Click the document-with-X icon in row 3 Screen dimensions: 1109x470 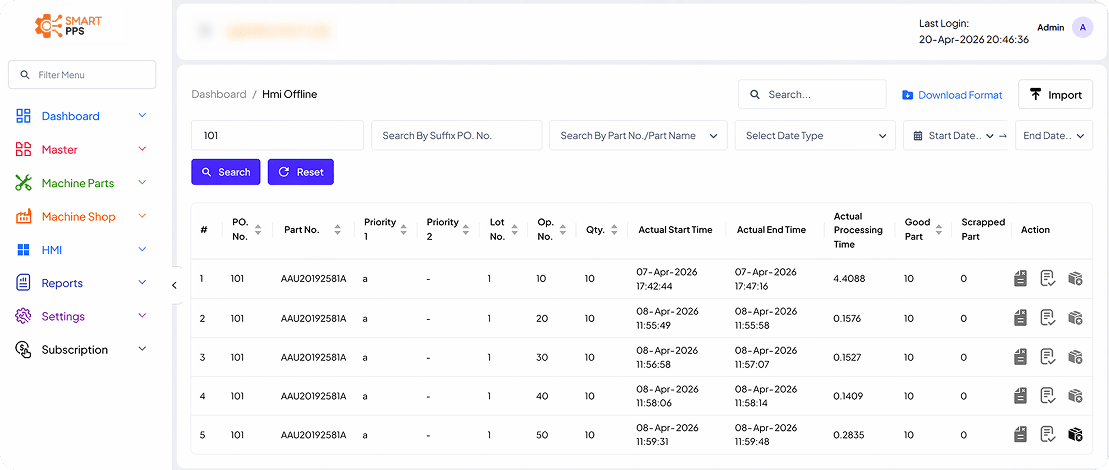pos(1020,357)
